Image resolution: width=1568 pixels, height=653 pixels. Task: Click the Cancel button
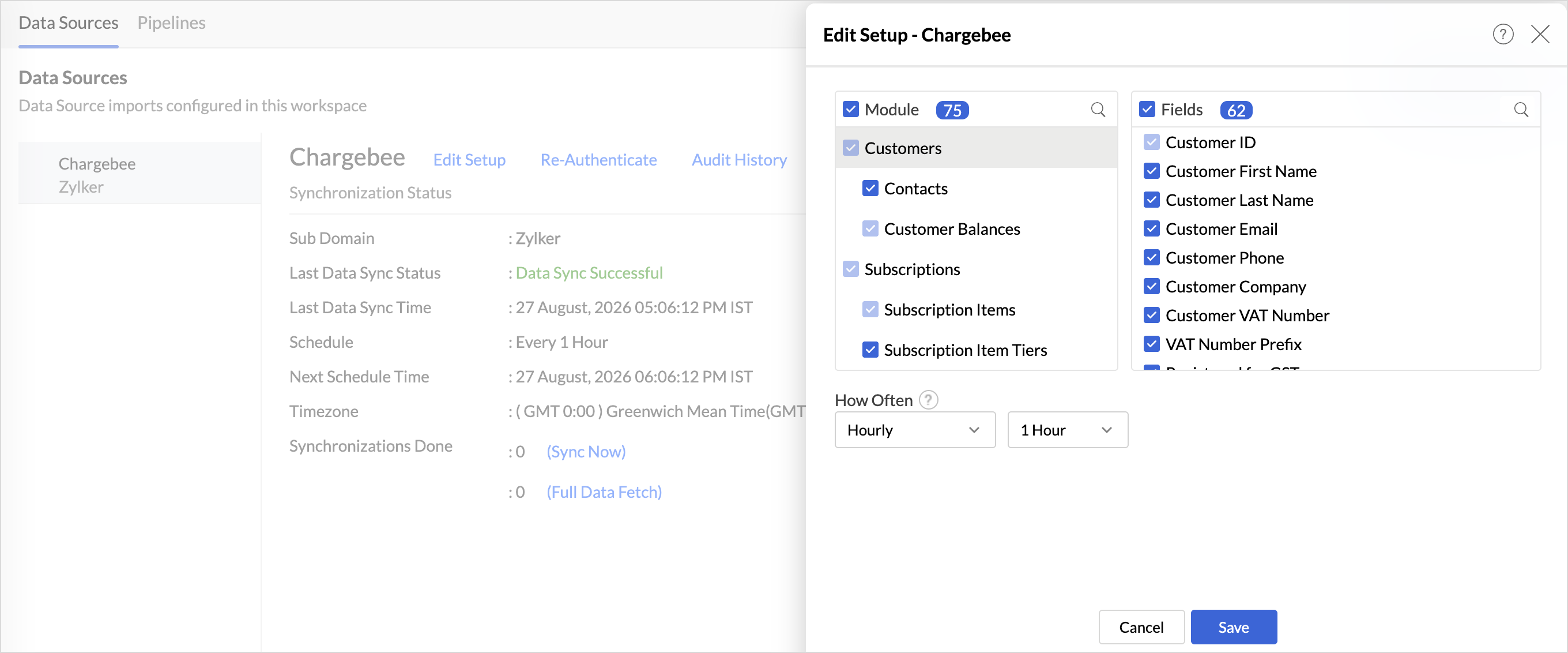[x=1141, y=627]
